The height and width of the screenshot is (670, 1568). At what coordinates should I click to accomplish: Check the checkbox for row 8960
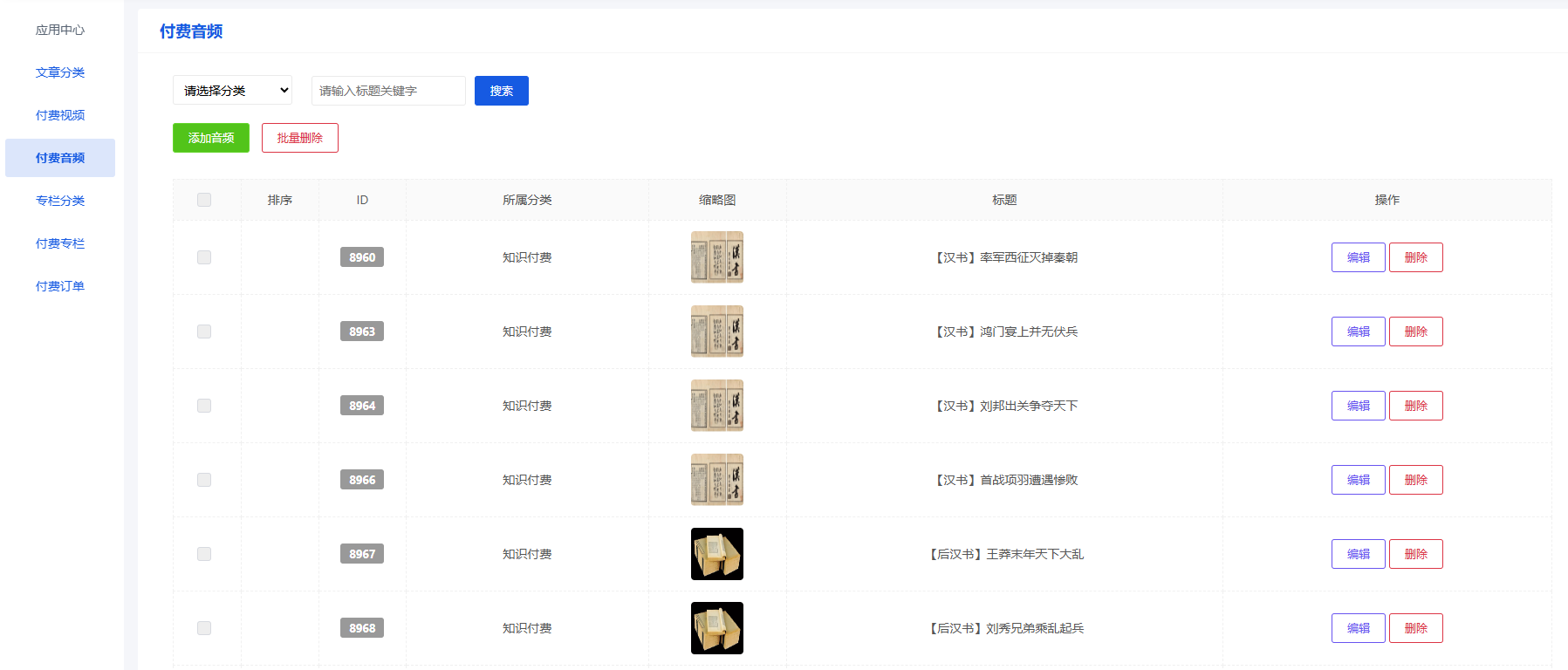click(204, 257)
